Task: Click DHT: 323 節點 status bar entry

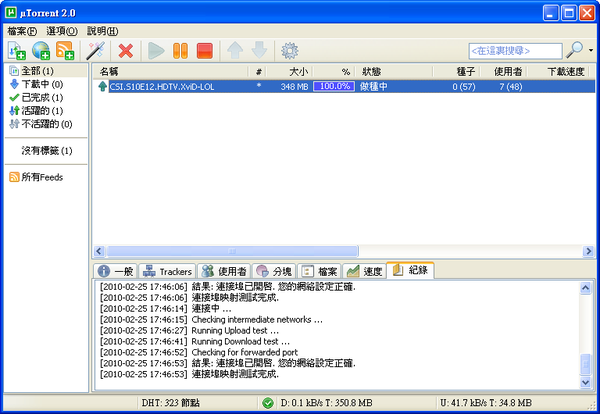Action: click(x=171, y=403)
